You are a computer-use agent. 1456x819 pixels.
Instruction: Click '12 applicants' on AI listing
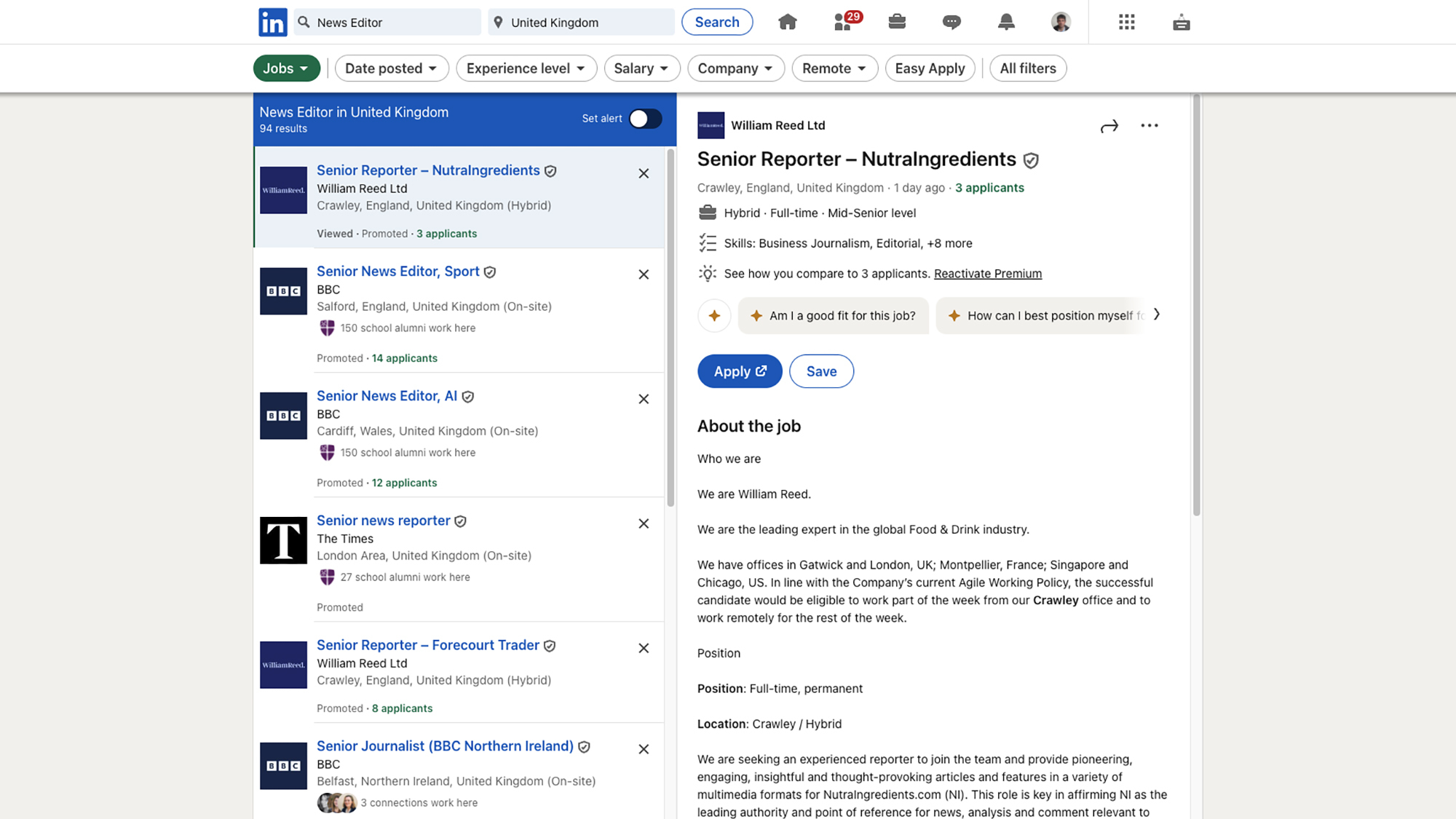point(404,483)
